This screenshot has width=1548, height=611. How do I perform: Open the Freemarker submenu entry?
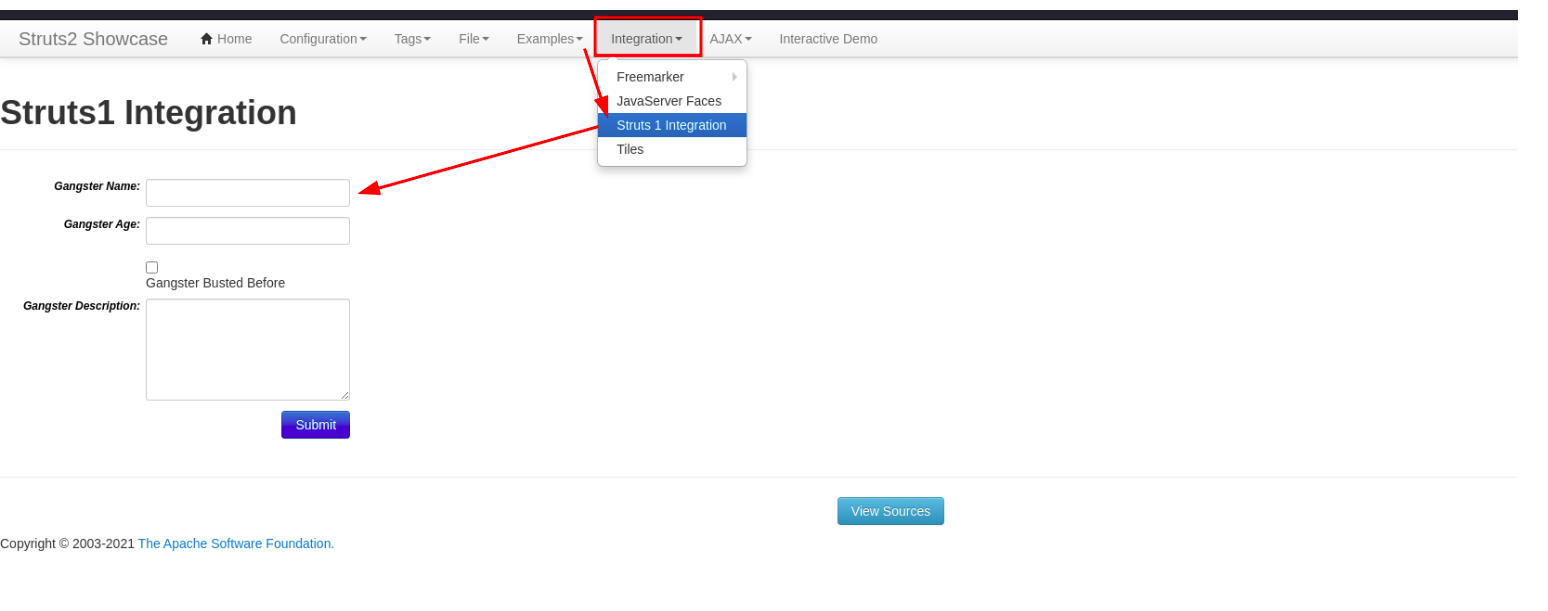672,77
